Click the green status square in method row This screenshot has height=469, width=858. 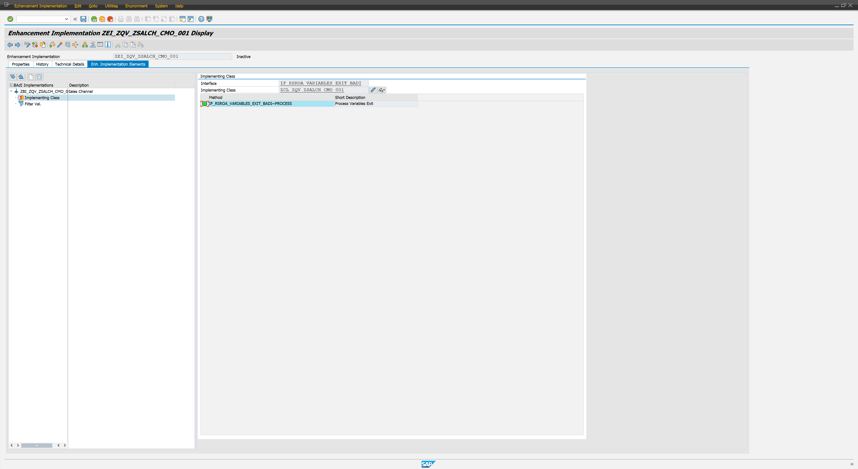click(x=204, y=103)
